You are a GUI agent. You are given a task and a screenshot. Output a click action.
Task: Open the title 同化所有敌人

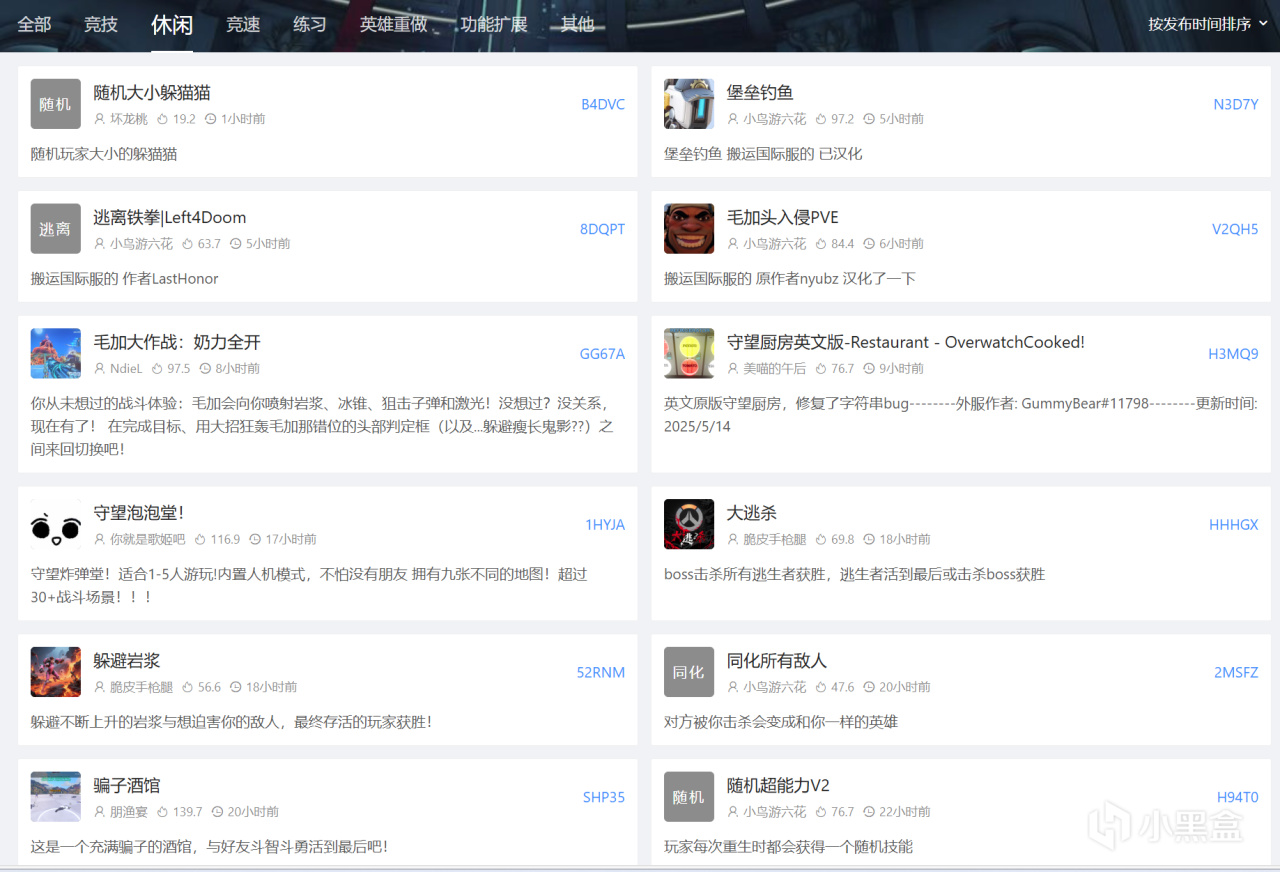pyautogui.click(x=777, y=660)
